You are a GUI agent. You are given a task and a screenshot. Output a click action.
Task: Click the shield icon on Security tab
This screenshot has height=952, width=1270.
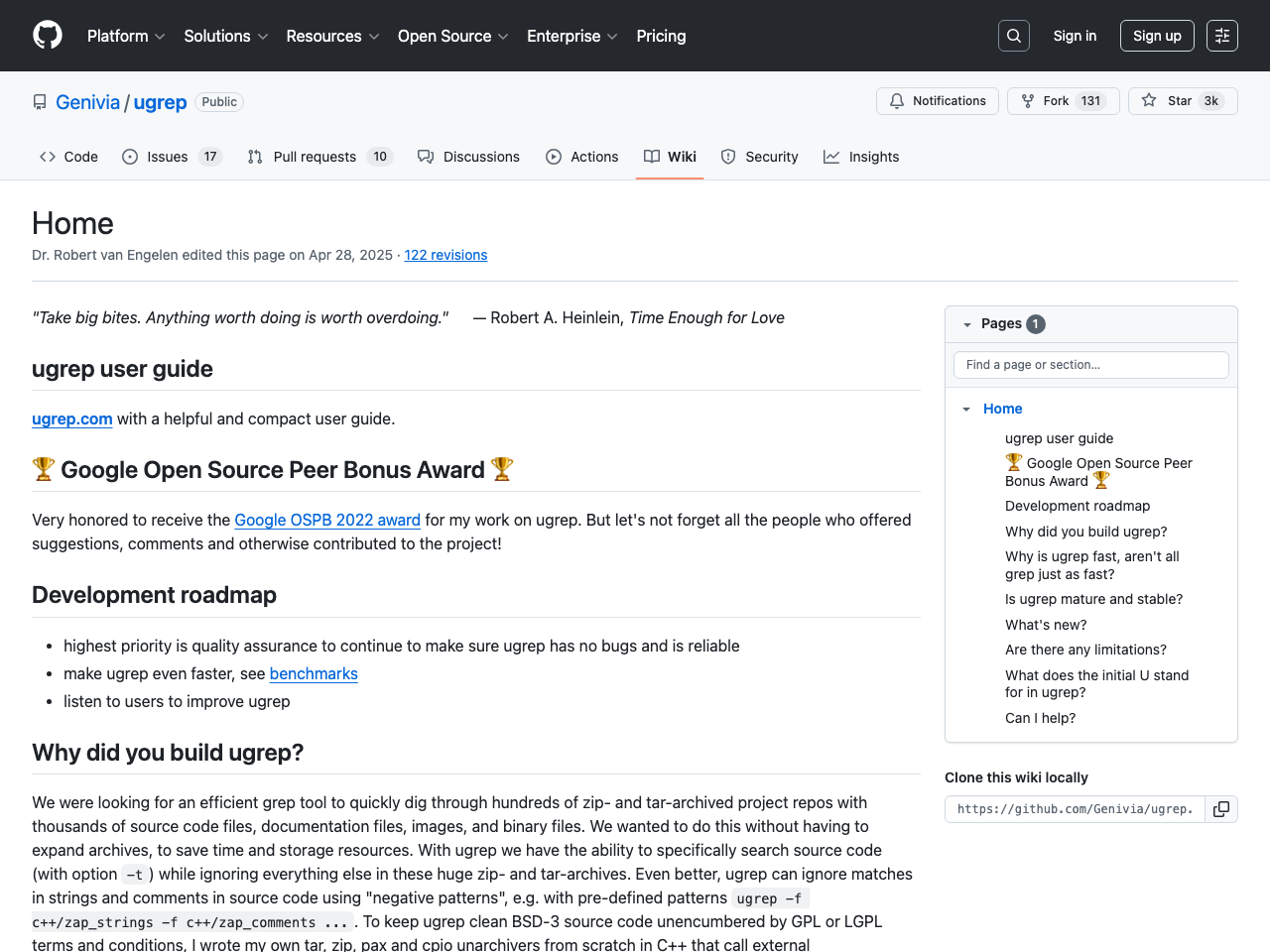pos(729,156)
